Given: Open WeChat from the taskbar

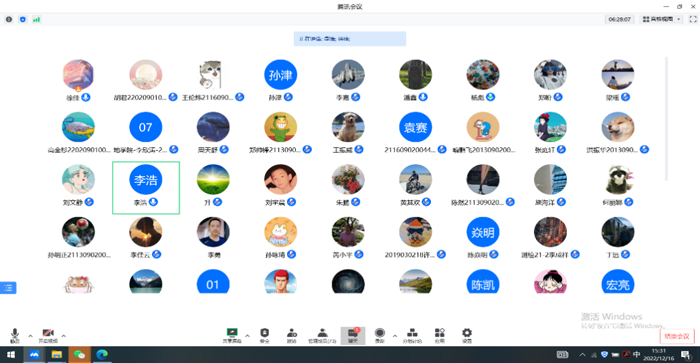Looking at the screenshot, I should 79,355.
